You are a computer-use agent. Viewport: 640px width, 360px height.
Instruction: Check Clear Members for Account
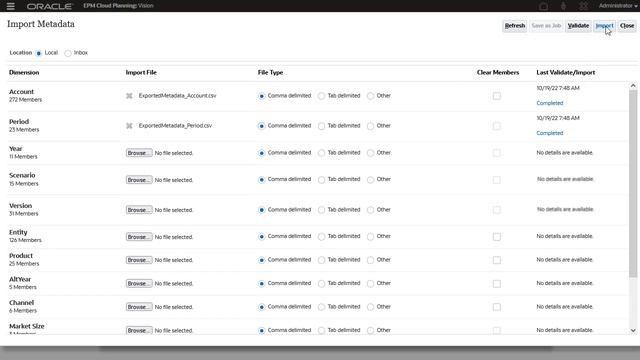coord(497,96)
